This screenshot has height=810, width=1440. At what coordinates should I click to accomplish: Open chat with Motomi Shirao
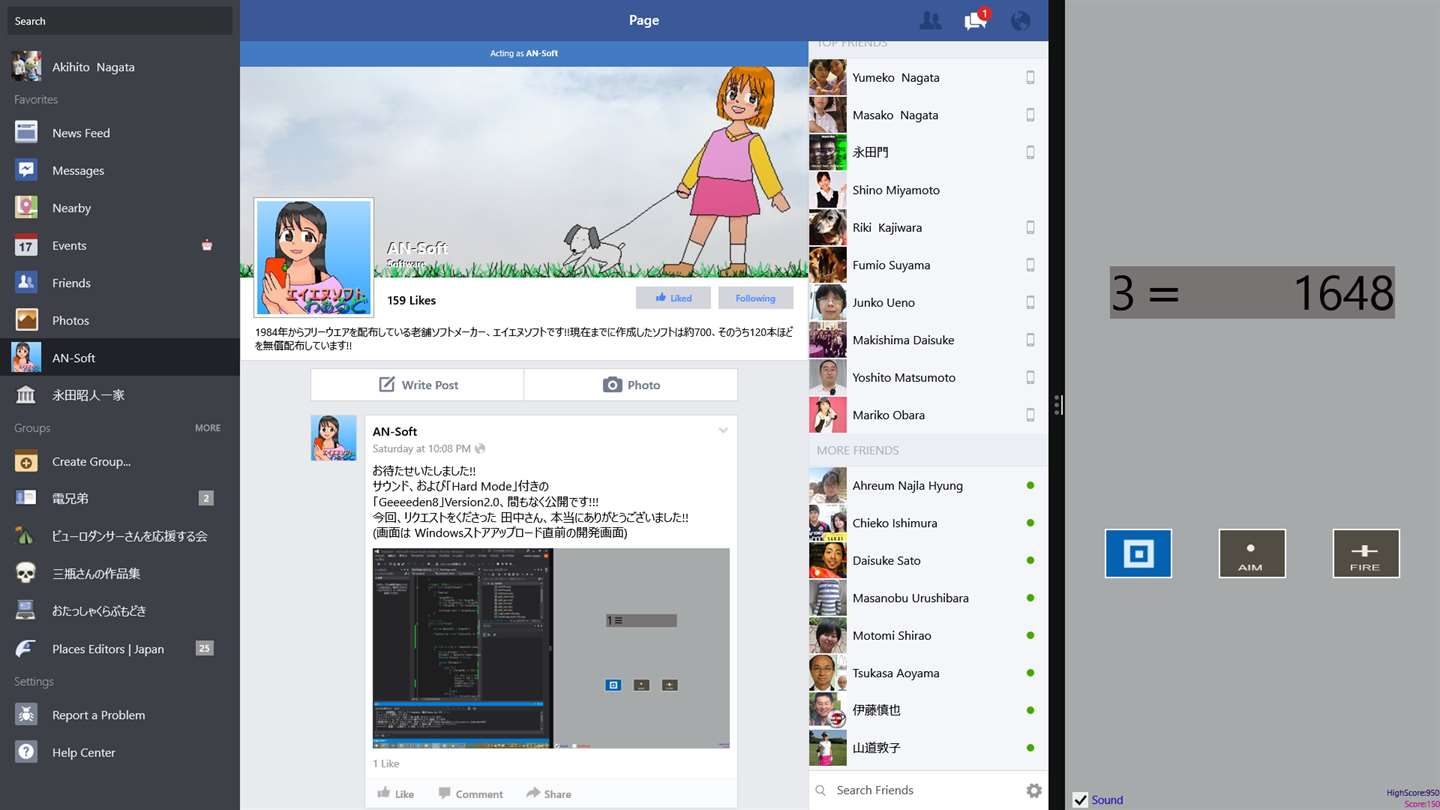coord(928,636)
